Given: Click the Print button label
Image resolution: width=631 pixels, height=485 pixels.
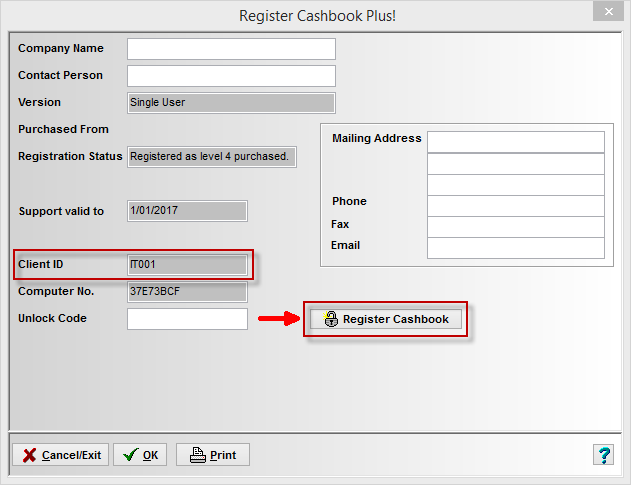Looking at the screenshot, I should pyautogui.click(x=223, y=455).
